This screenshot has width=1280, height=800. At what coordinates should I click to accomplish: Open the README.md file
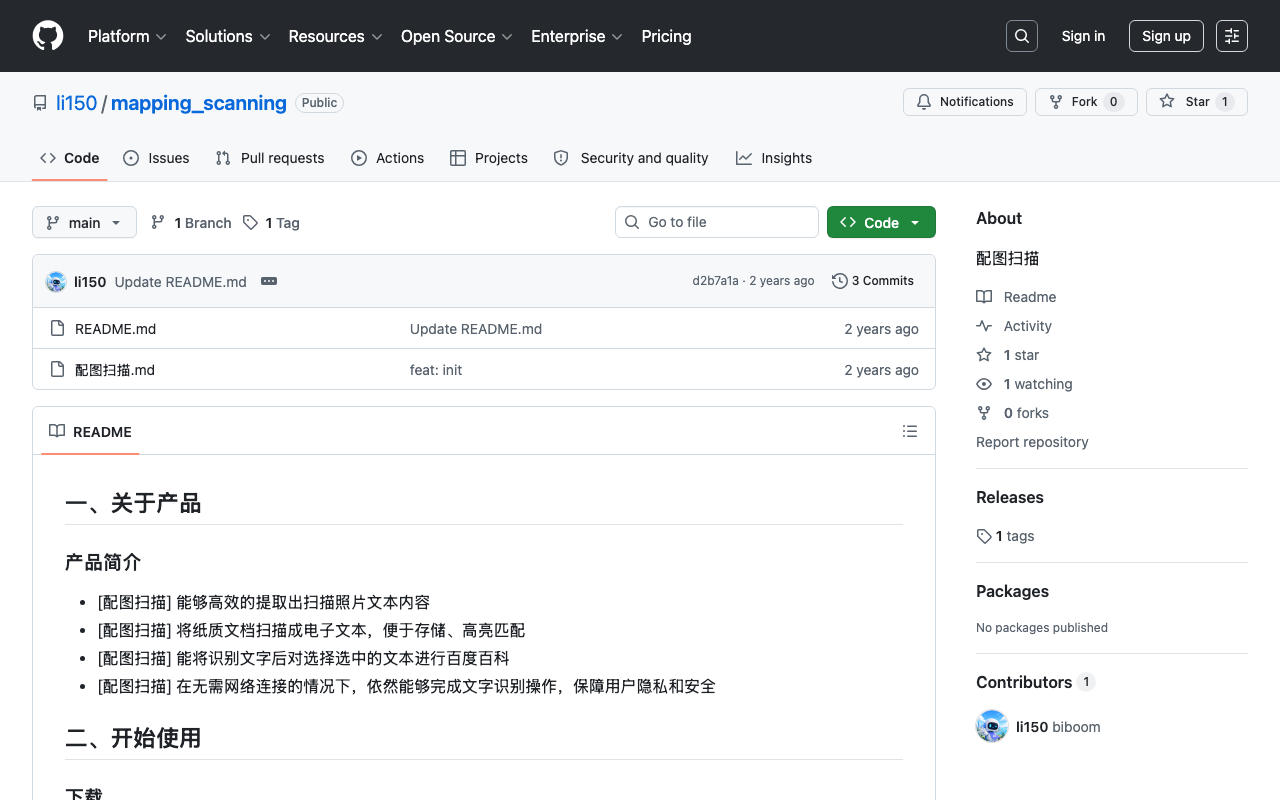115,329
